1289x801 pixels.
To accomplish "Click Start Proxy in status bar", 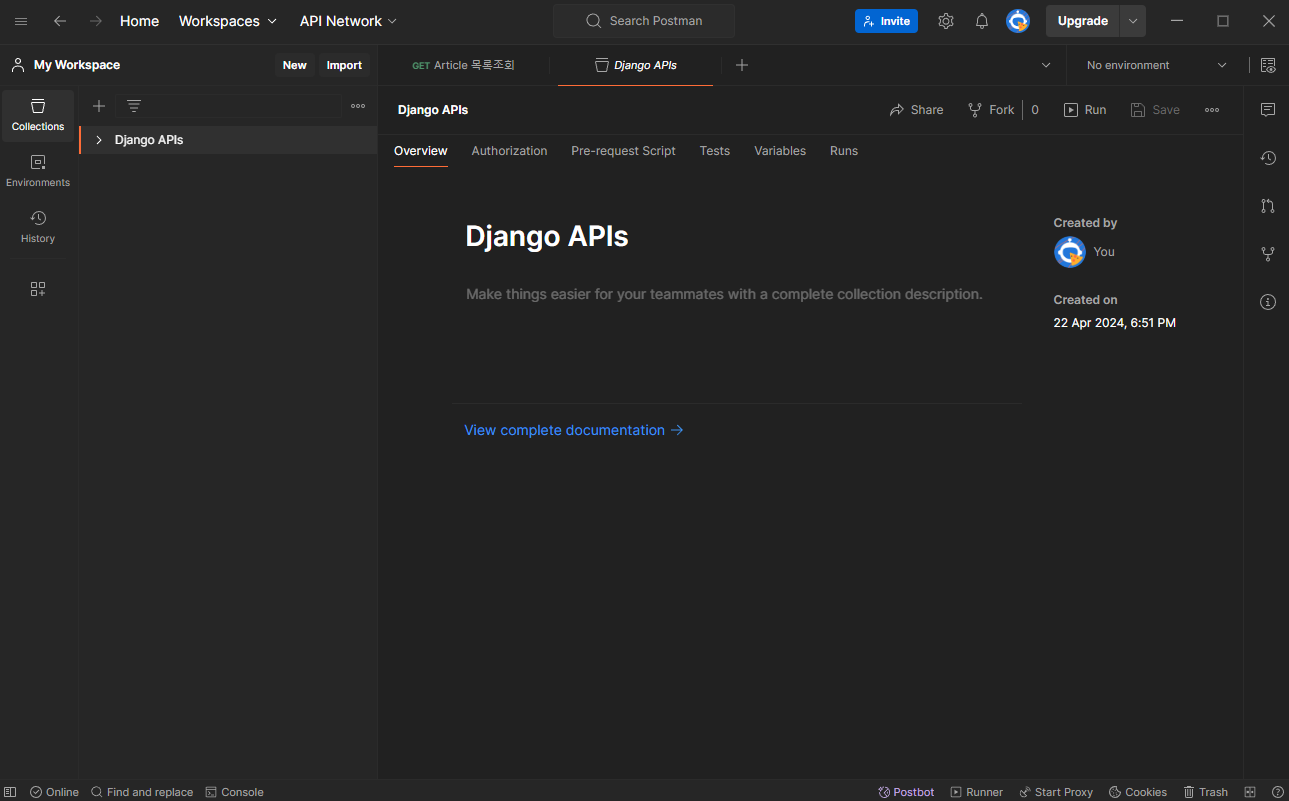I will [1056, 792].
